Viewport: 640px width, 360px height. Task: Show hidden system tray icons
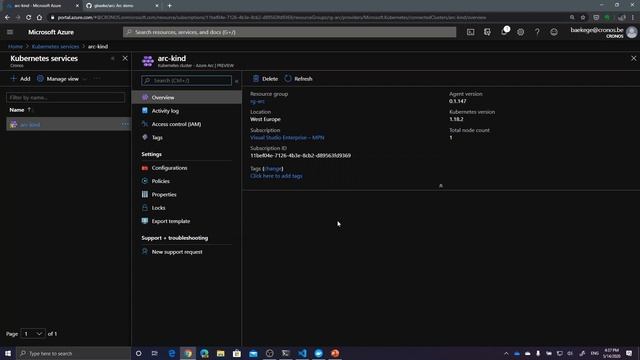(x=506, y=353)
